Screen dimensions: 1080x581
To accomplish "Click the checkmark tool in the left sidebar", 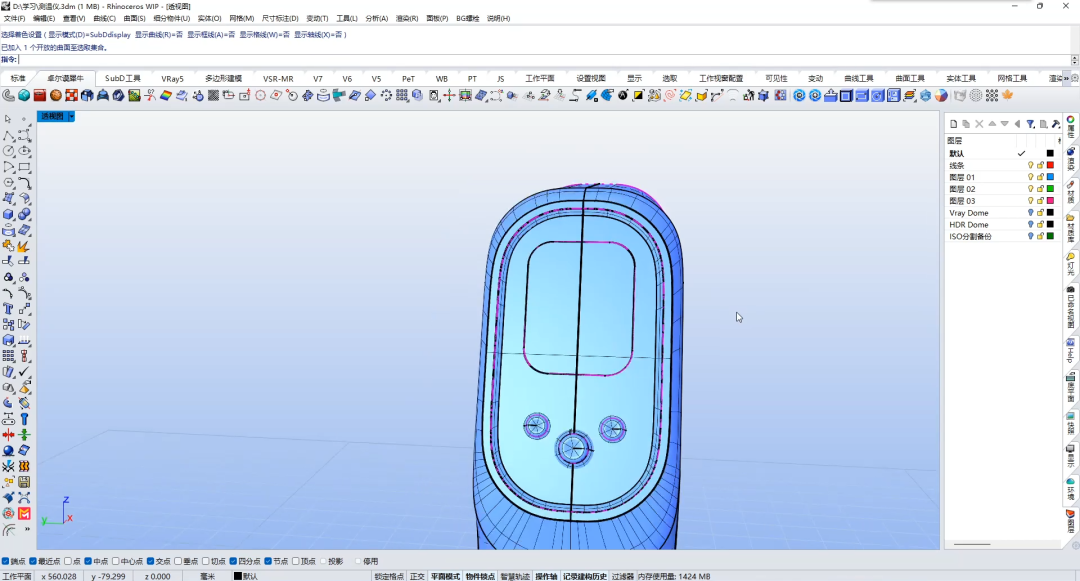I will pos(24,372).
